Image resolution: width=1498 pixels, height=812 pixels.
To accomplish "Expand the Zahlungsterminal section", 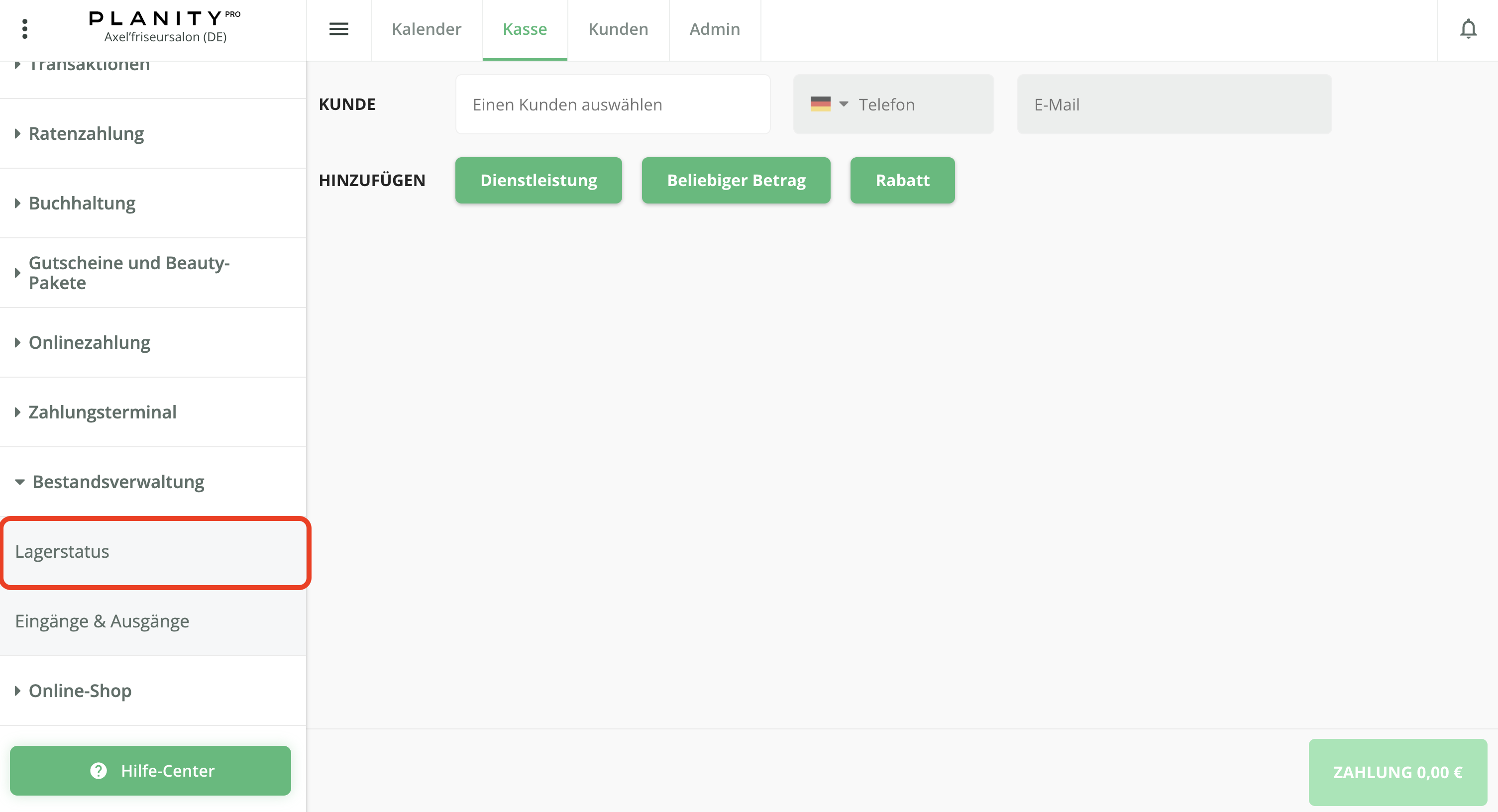I will (x=103, y=412).
